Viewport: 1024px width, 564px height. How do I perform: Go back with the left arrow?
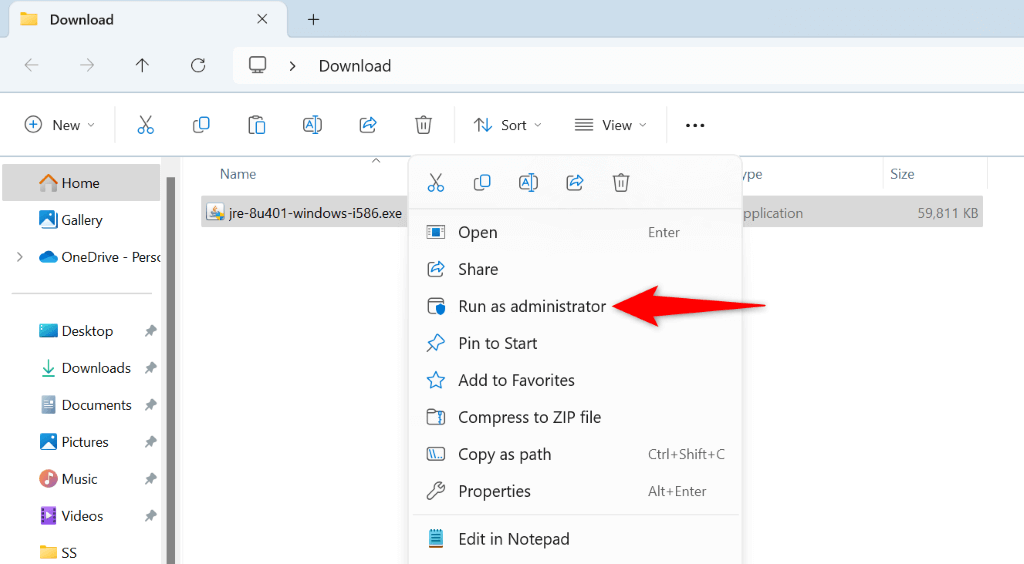click(31, 65)
